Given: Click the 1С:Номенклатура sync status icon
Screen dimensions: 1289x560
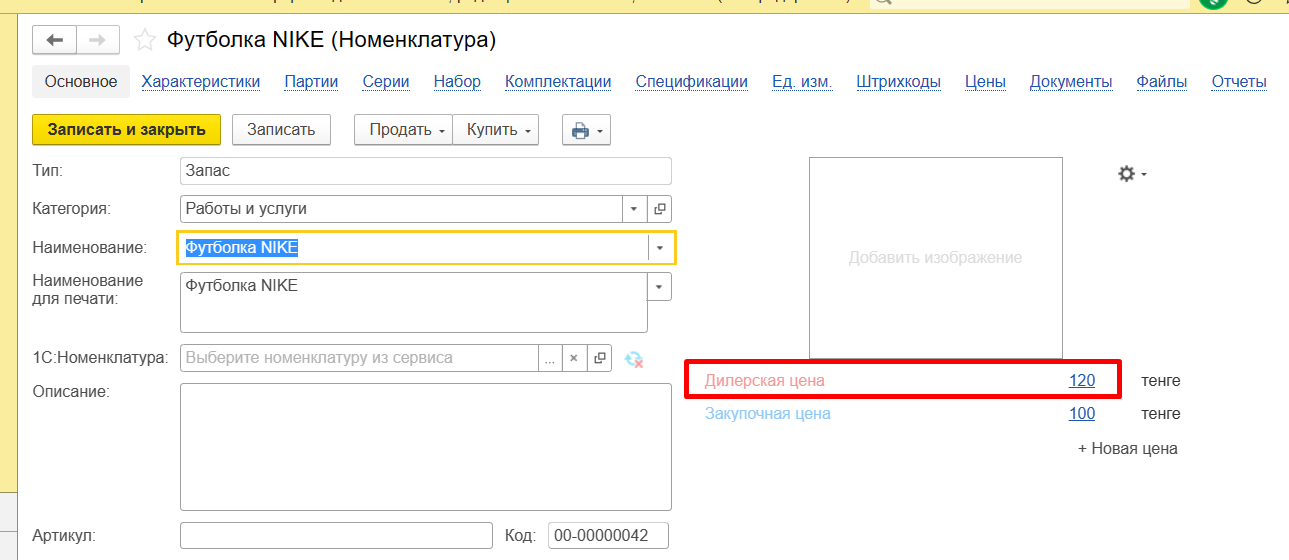Looking at the screenshot, I should [x=633, y=358].
